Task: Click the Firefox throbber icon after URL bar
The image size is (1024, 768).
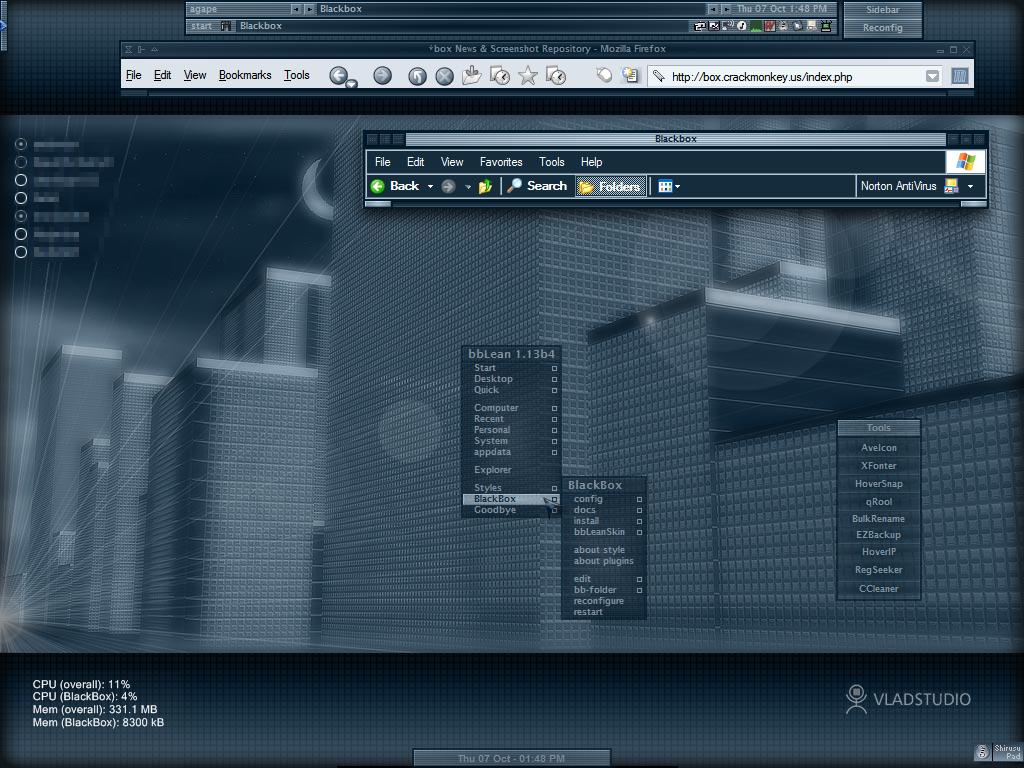Action: tap(959, 76)
